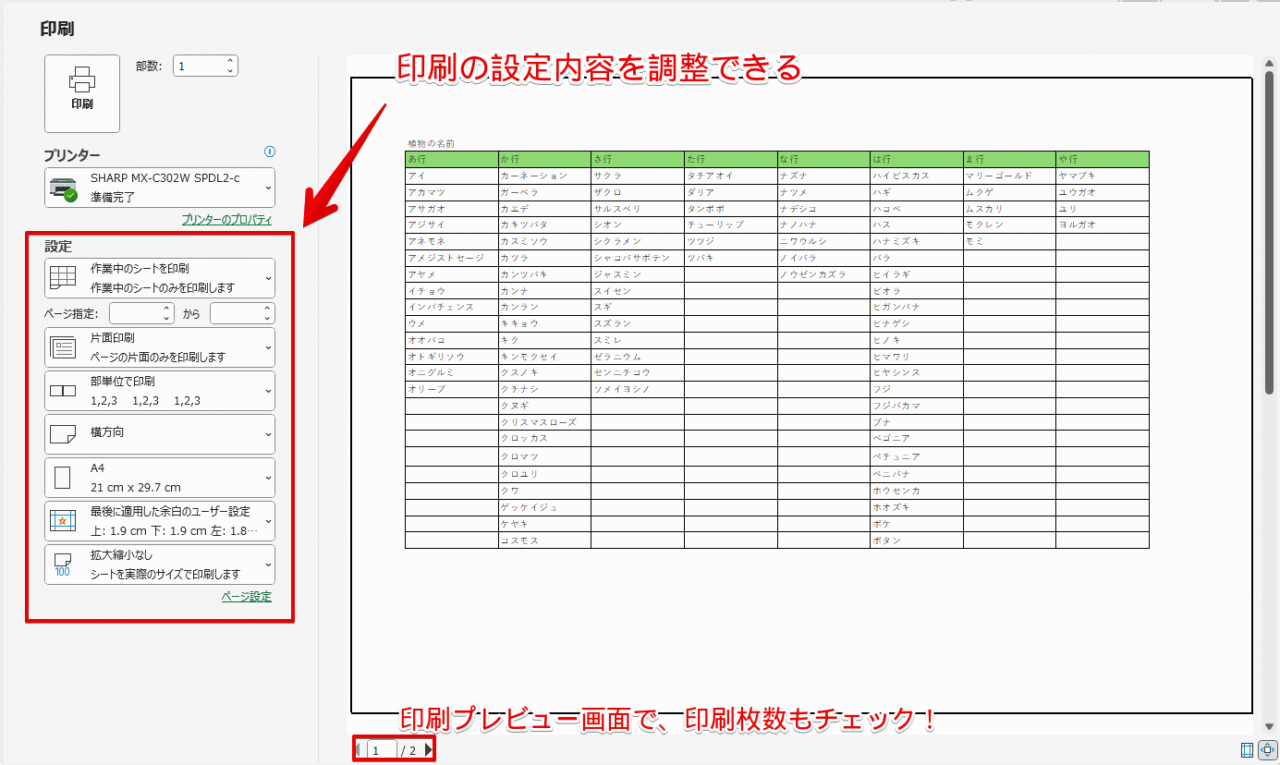Open page setup via the ページ設定 link
The width and height of the screenshot is (1280, 765).
[246, 595]
